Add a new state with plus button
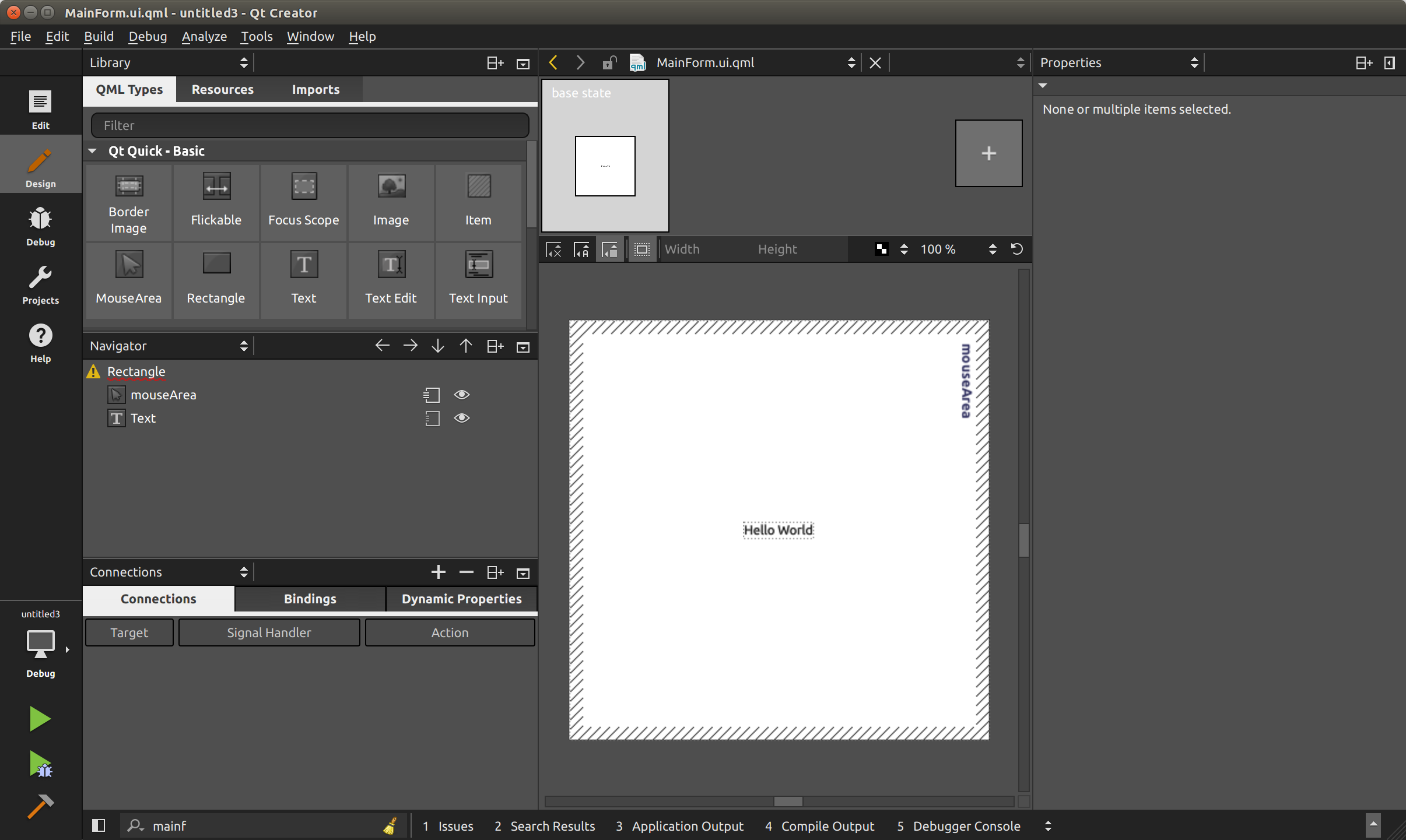The height and width of the screenshot is (840, 1406). coord(988,153)
